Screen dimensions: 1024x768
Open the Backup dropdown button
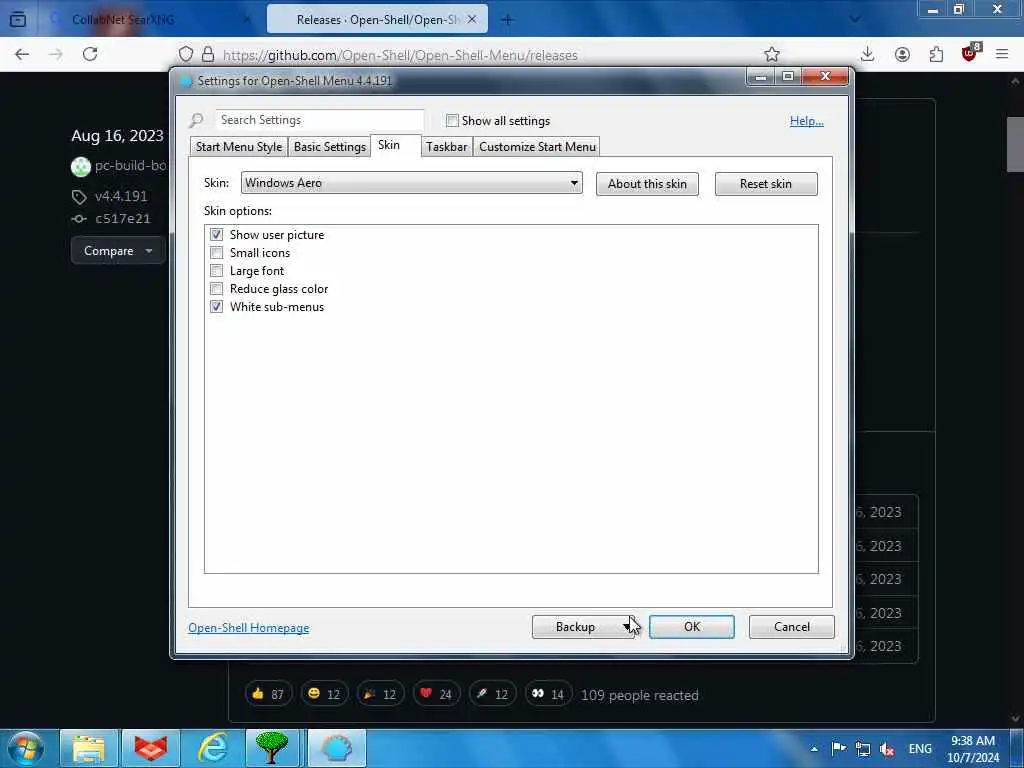point(583,627)
